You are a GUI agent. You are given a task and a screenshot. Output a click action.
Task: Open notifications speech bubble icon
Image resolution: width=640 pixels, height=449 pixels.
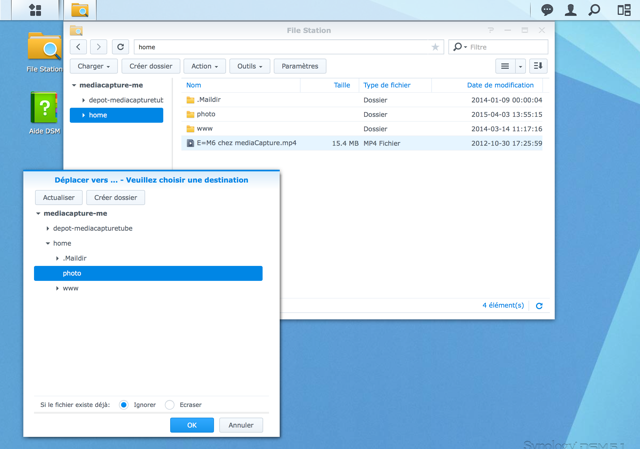coord(547,10)
